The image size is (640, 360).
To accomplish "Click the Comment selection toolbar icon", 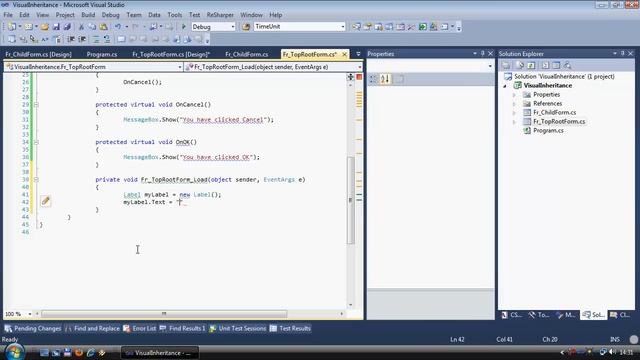I will coord(96,40).
